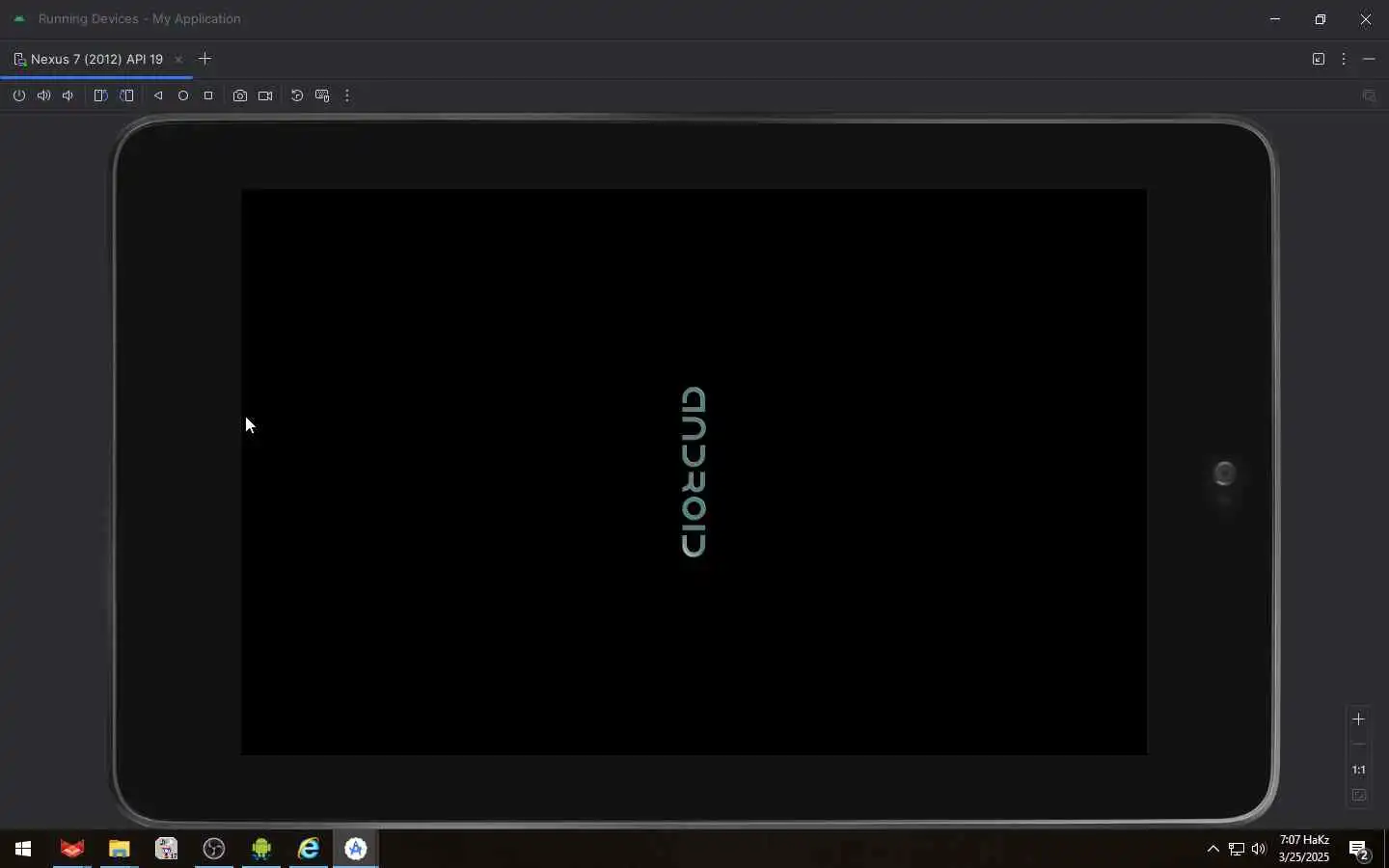
Task: Click the Running Devices - My Application title
Action: (140, 18)
